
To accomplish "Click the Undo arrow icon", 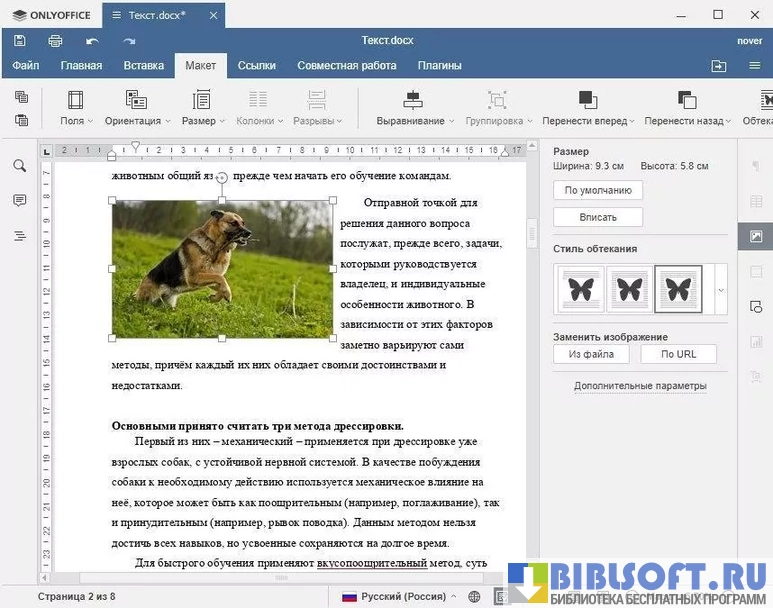I will tap(92, 41).
